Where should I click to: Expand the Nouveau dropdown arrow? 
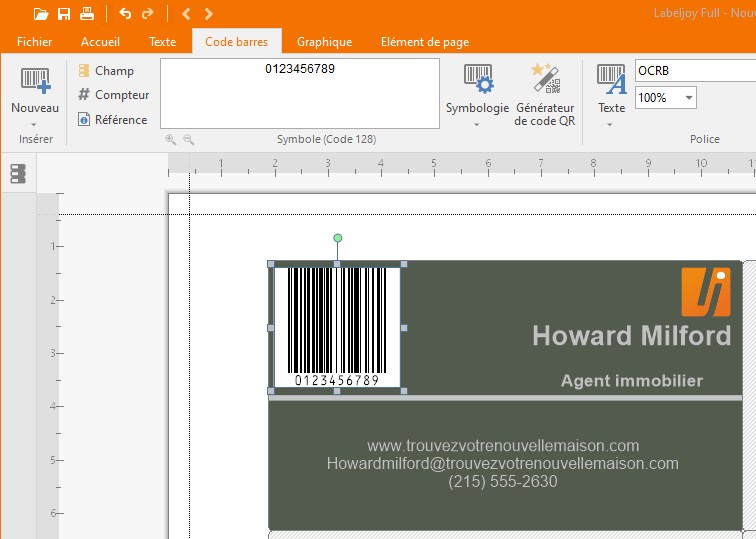(34, 124)
